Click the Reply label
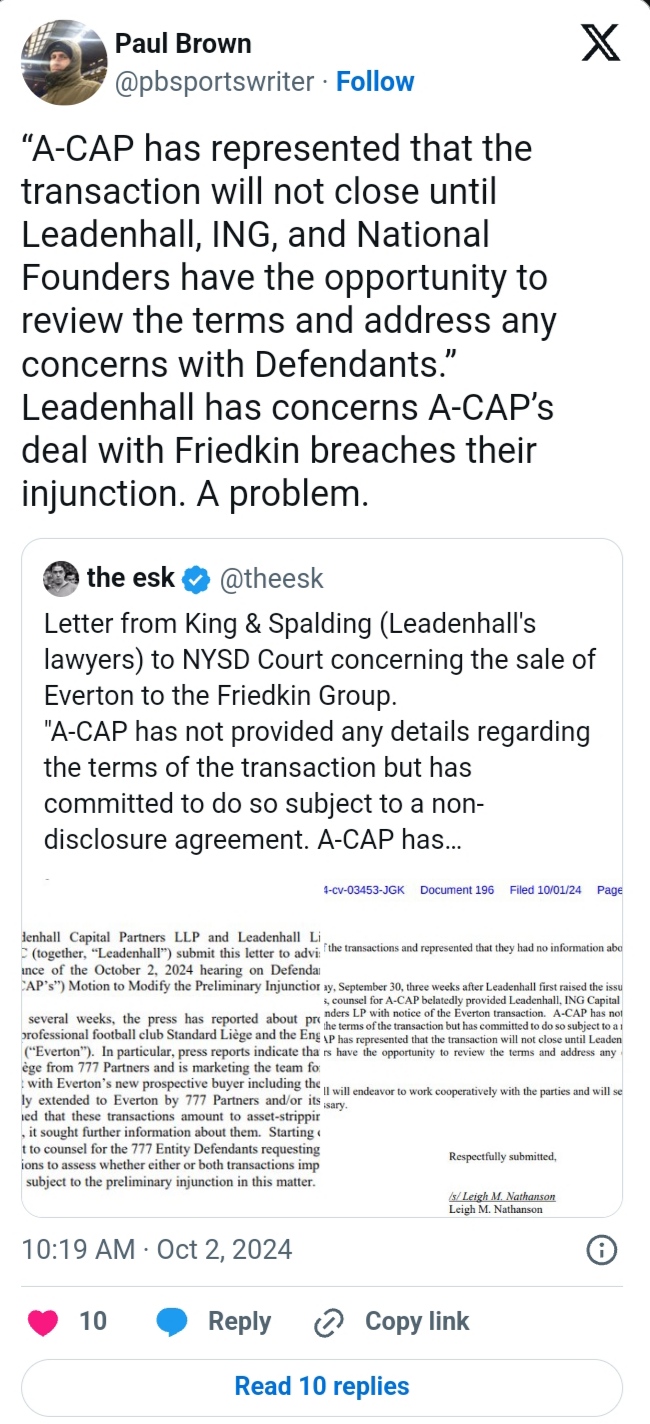650x1424 pixels. (239, 1321)
